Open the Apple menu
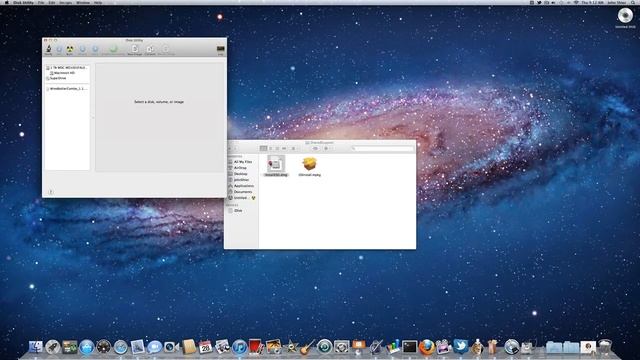The width and height of the screenshot is (640, 360). coord(7,2)
